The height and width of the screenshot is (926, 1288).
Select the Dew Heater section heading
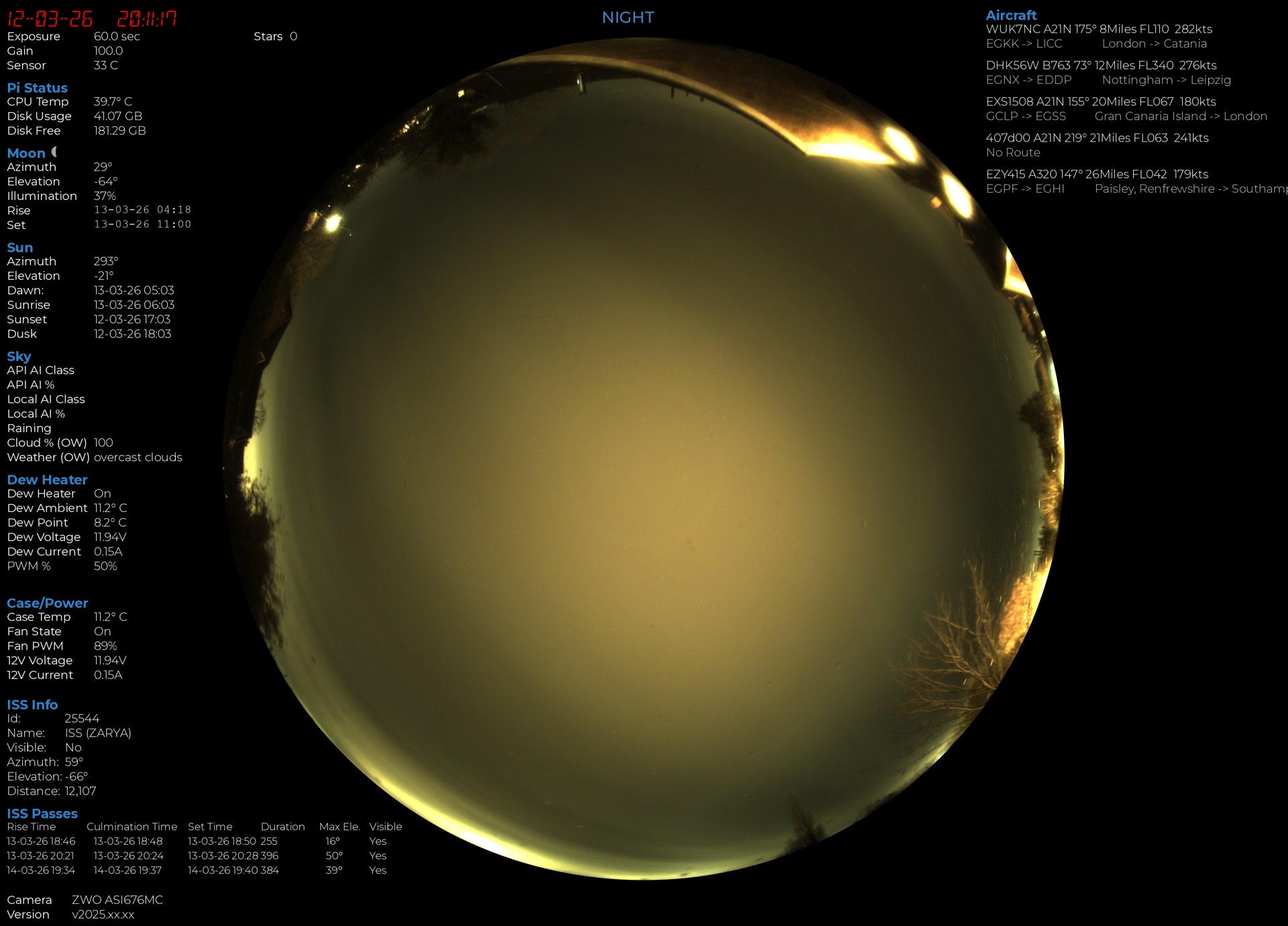[47, 480]
